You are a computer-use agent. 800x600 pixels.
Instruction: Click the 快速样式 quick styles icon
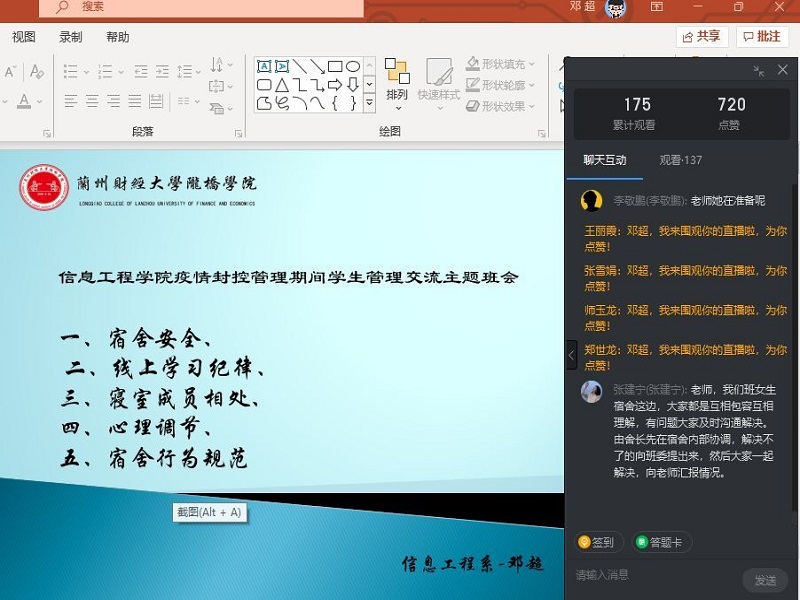click(x=439, y=78)
